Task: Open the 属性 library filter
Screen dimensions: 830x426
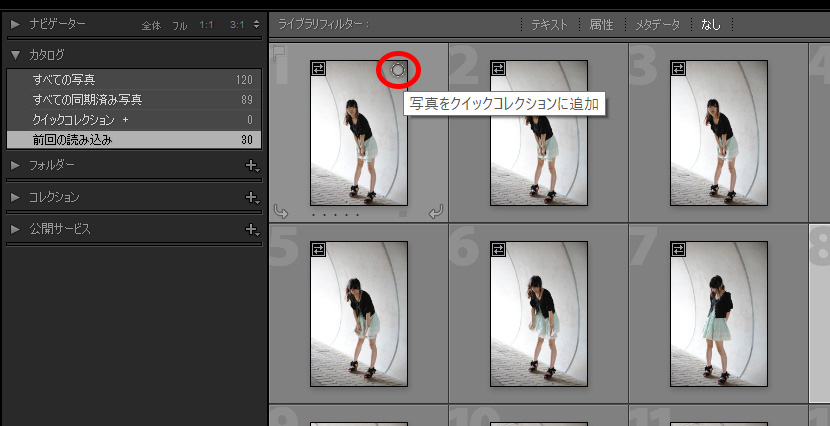Action: click(601, 24)
